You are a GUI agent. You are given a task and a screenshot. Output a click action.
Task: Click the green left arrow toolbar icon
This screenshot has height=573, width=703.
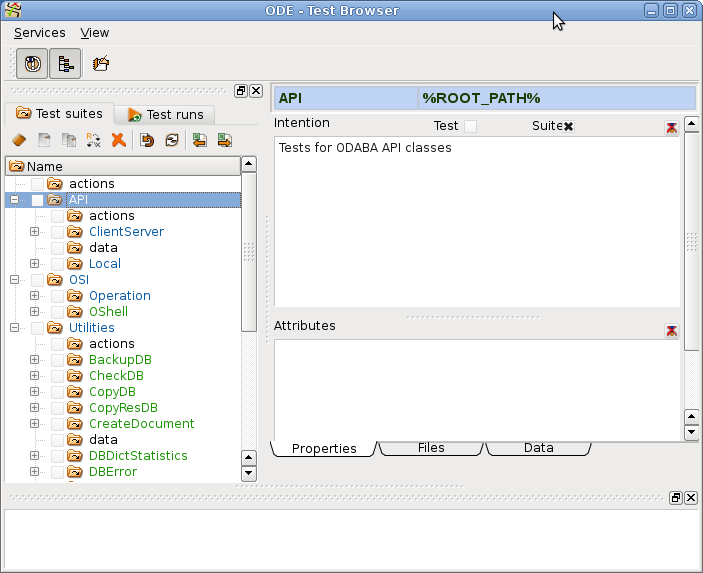point(200,141)
